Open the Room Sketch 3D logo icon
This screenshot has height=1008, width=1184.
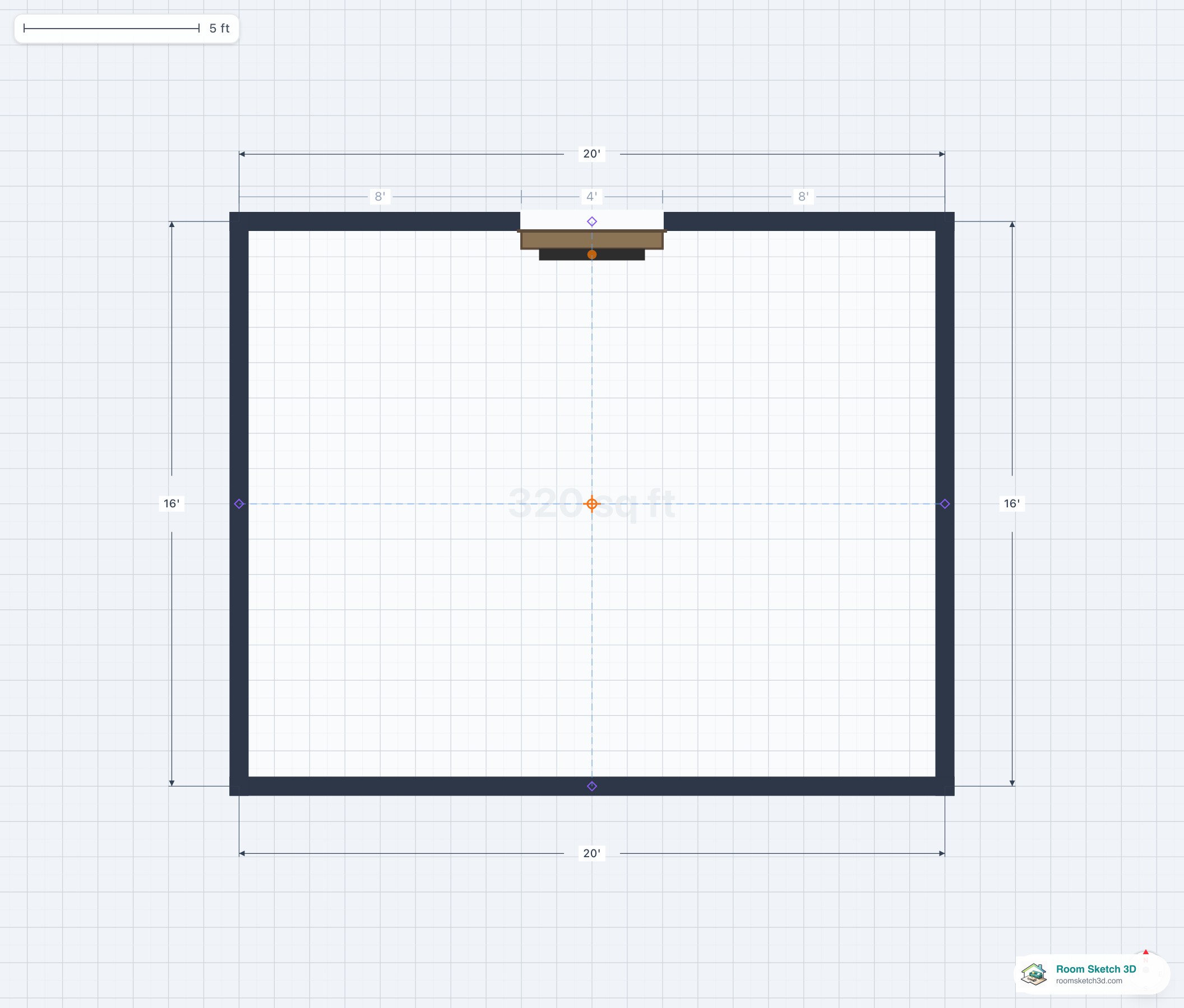[x=1034, y=974]
